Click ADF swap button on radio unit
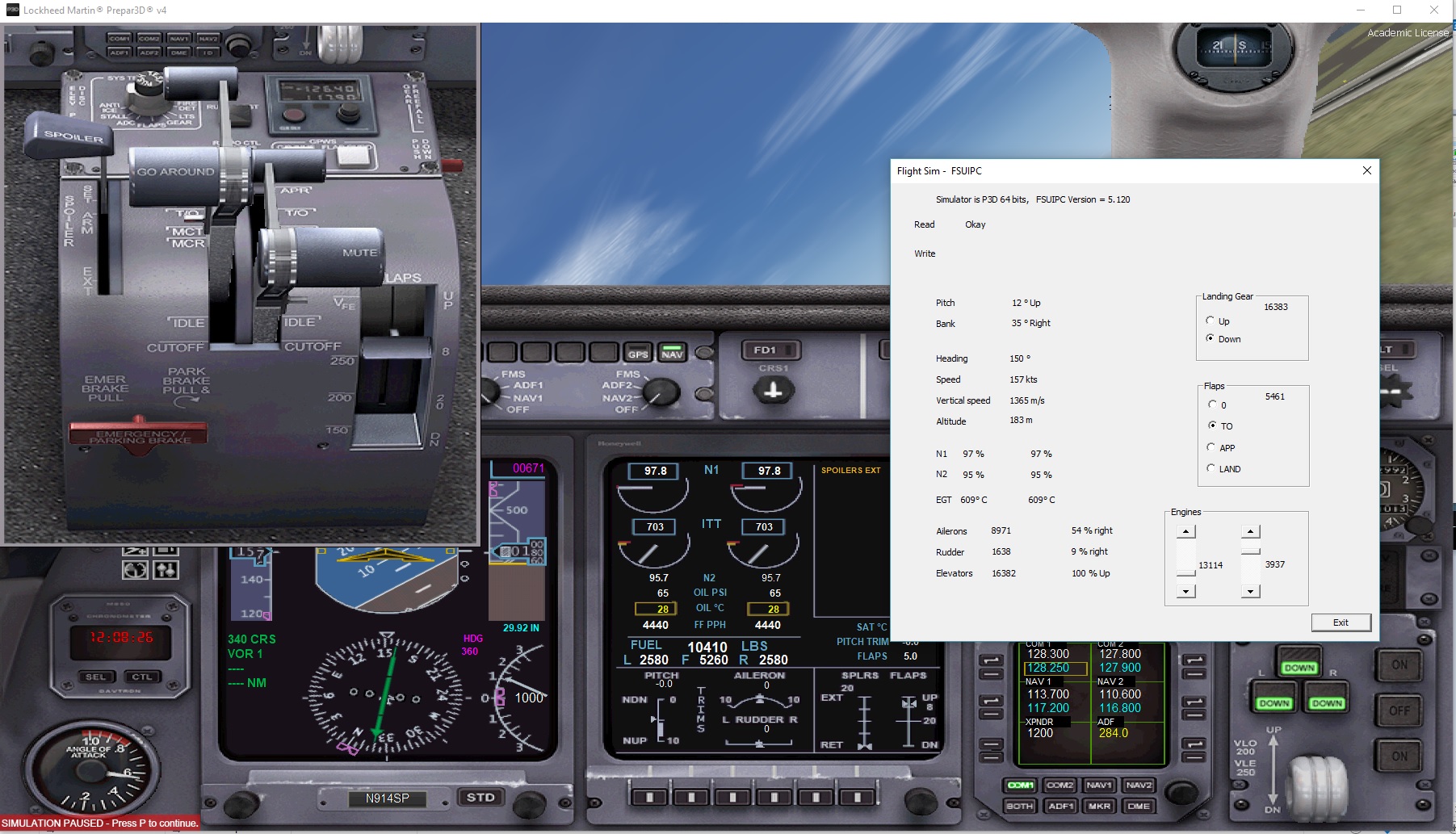Viewport: 1456px width, 834px height. (1194, 745)
